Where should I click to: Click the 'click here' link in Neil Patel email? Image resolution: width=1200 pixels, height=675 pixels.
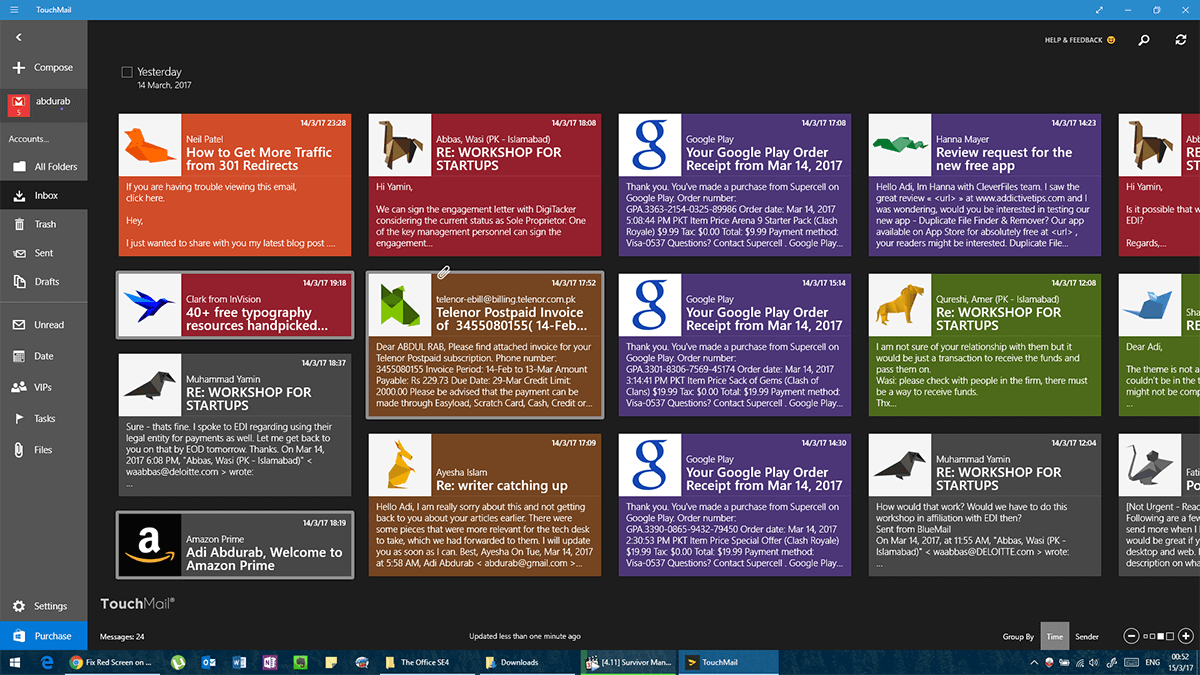tap(145, 198)
